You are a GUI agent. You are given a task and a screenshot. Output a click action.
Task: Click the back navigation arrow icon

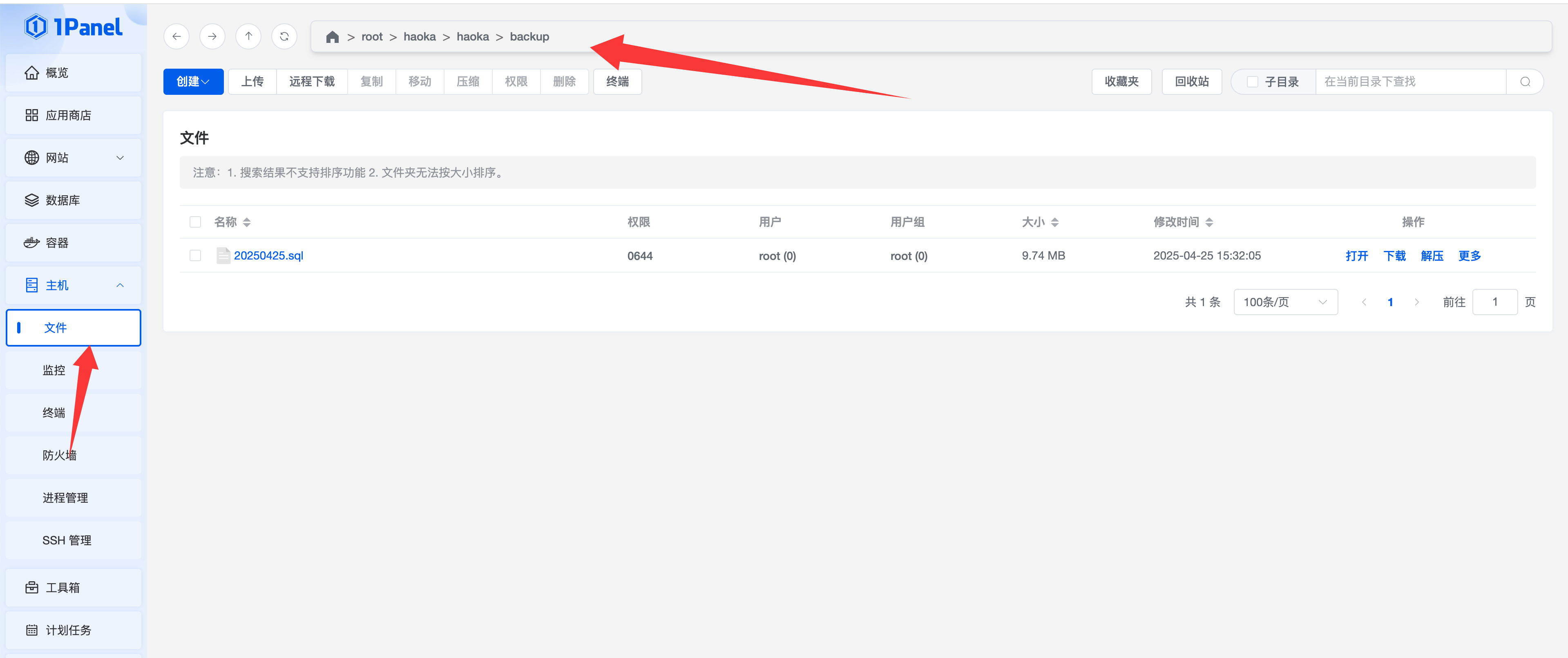click(x=176, y=36)
